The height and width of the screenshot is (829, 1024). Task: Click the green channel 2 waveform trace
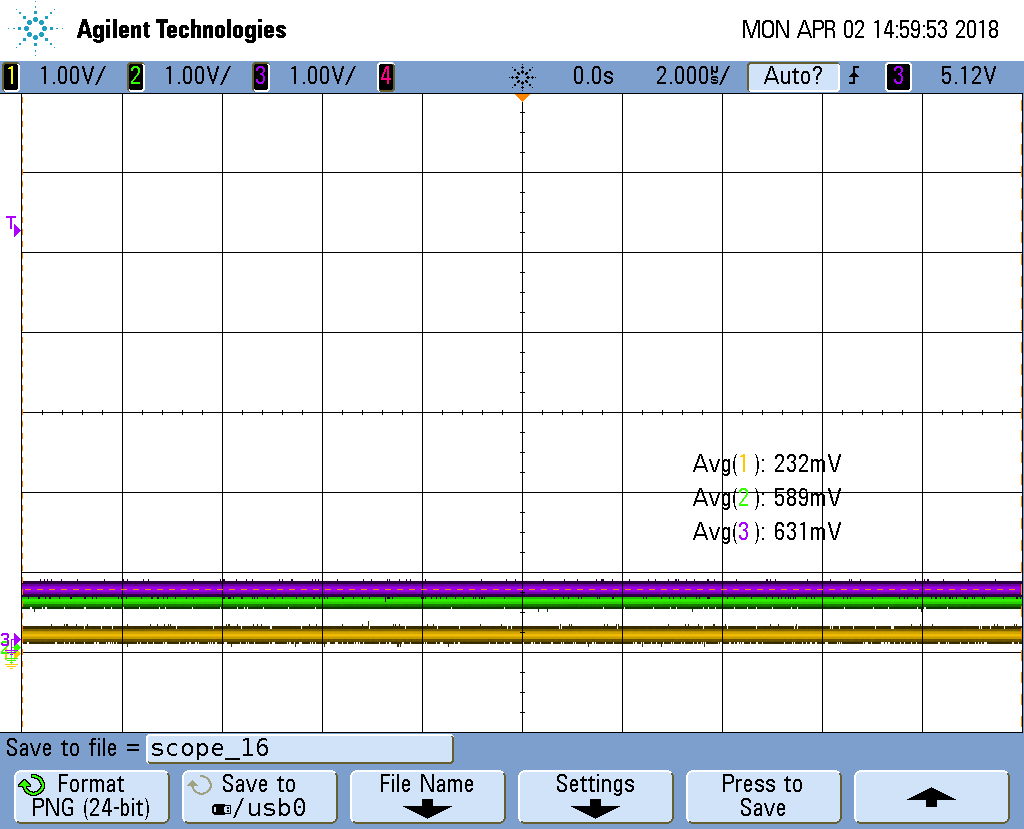(522, 602)
